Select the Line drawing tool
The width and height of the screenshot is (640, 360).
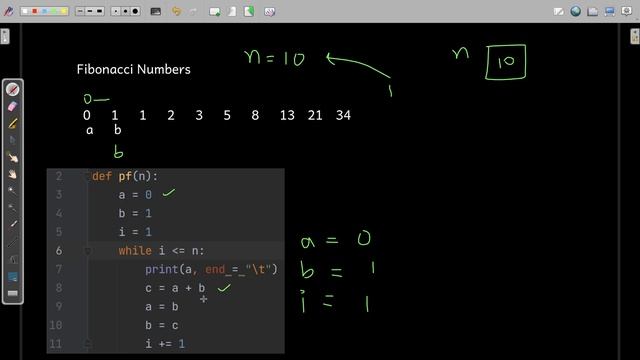pos(13,242)
